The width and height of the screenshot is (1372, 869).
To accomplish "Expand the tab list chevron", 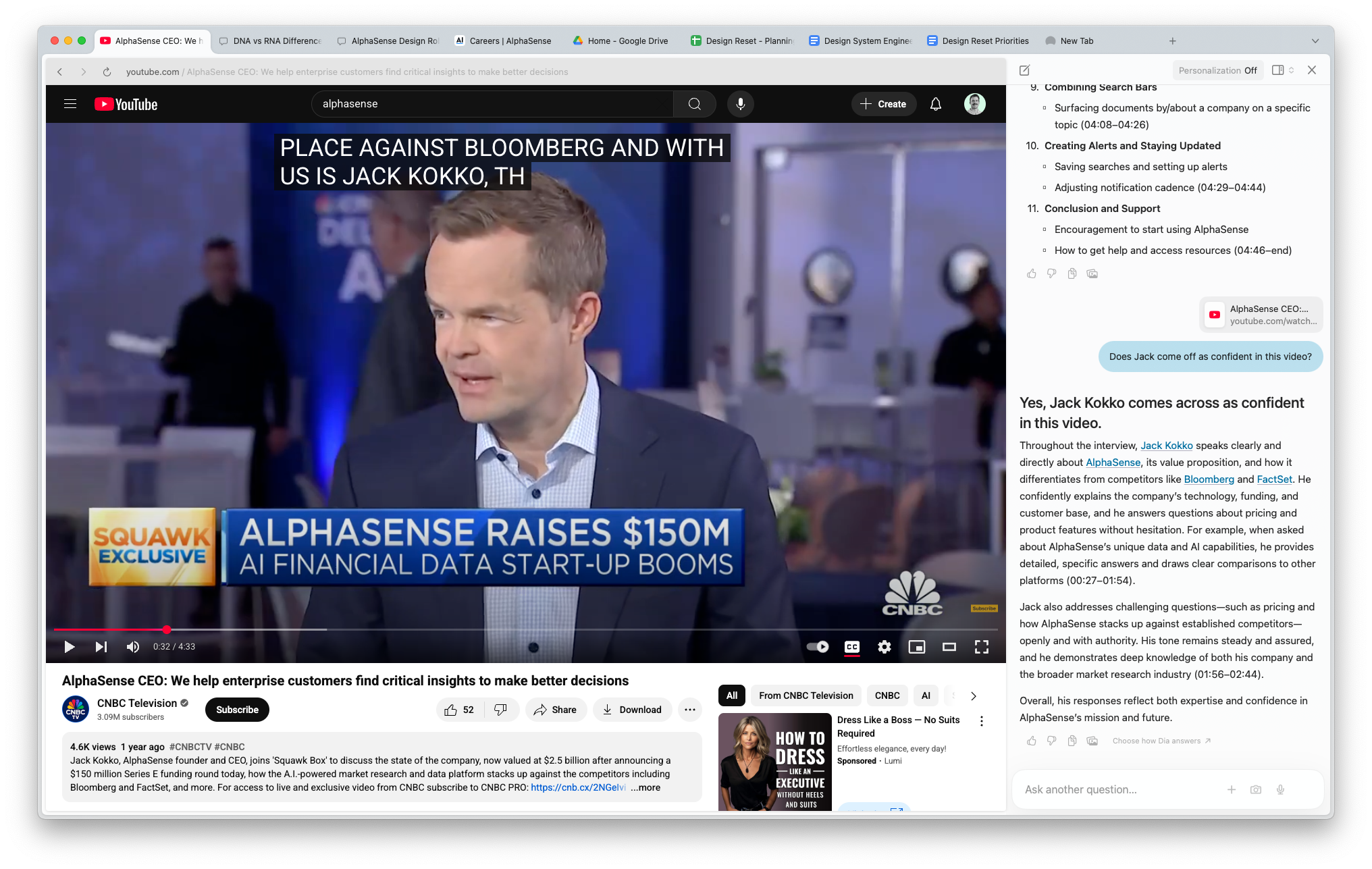I will (1315, 41).
